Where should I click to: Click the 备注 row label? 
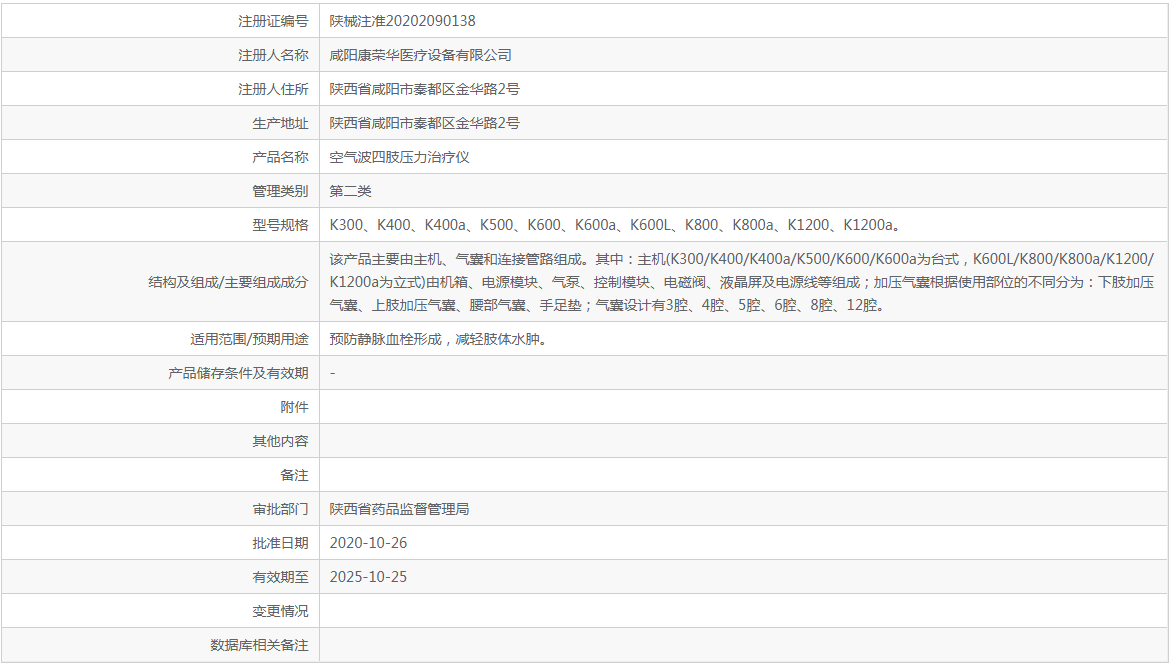pos(294,475)
